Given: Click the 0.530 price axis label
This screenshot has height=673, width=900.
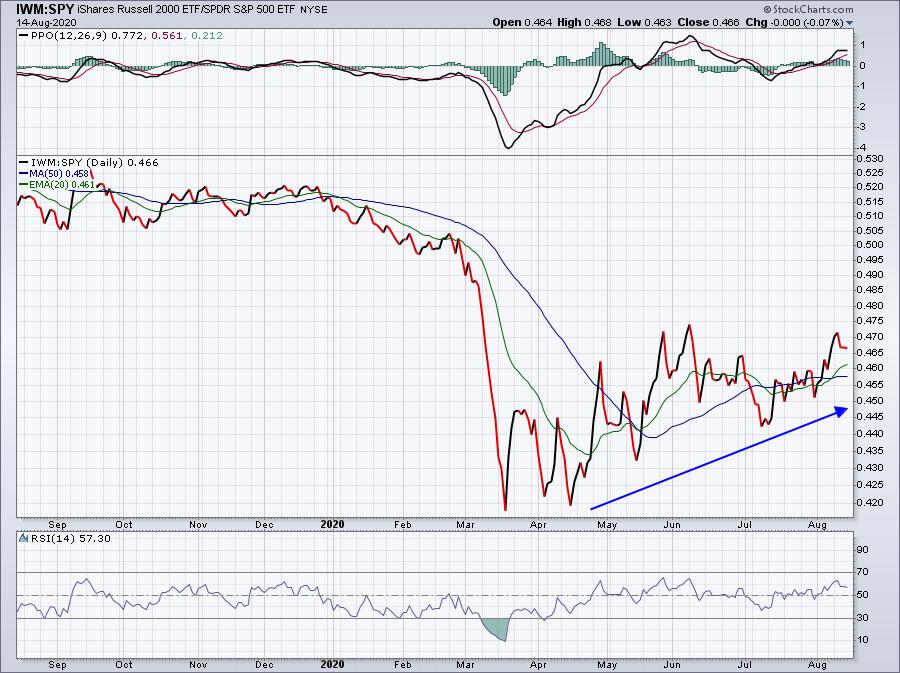Looking at the screenshot, I should point(869,158).
